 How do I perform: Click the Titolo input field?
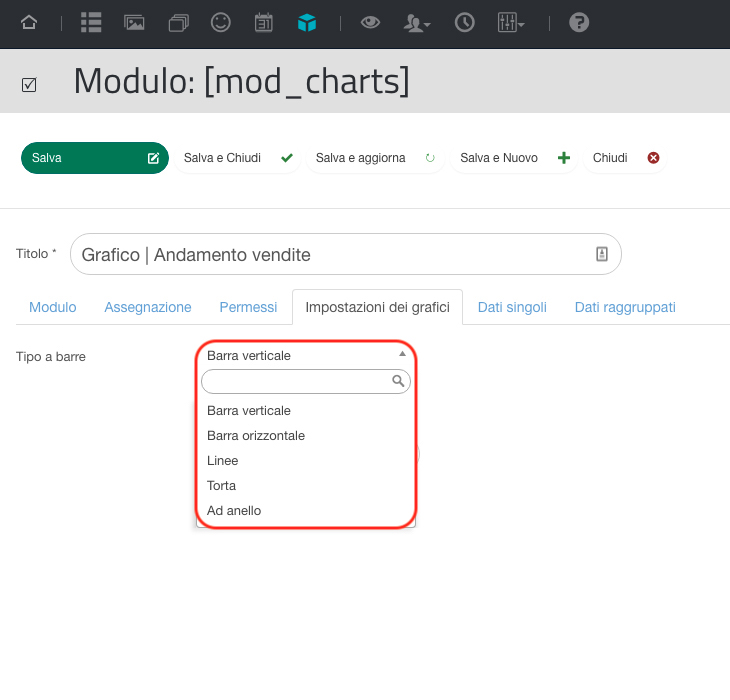pos(345,254)
